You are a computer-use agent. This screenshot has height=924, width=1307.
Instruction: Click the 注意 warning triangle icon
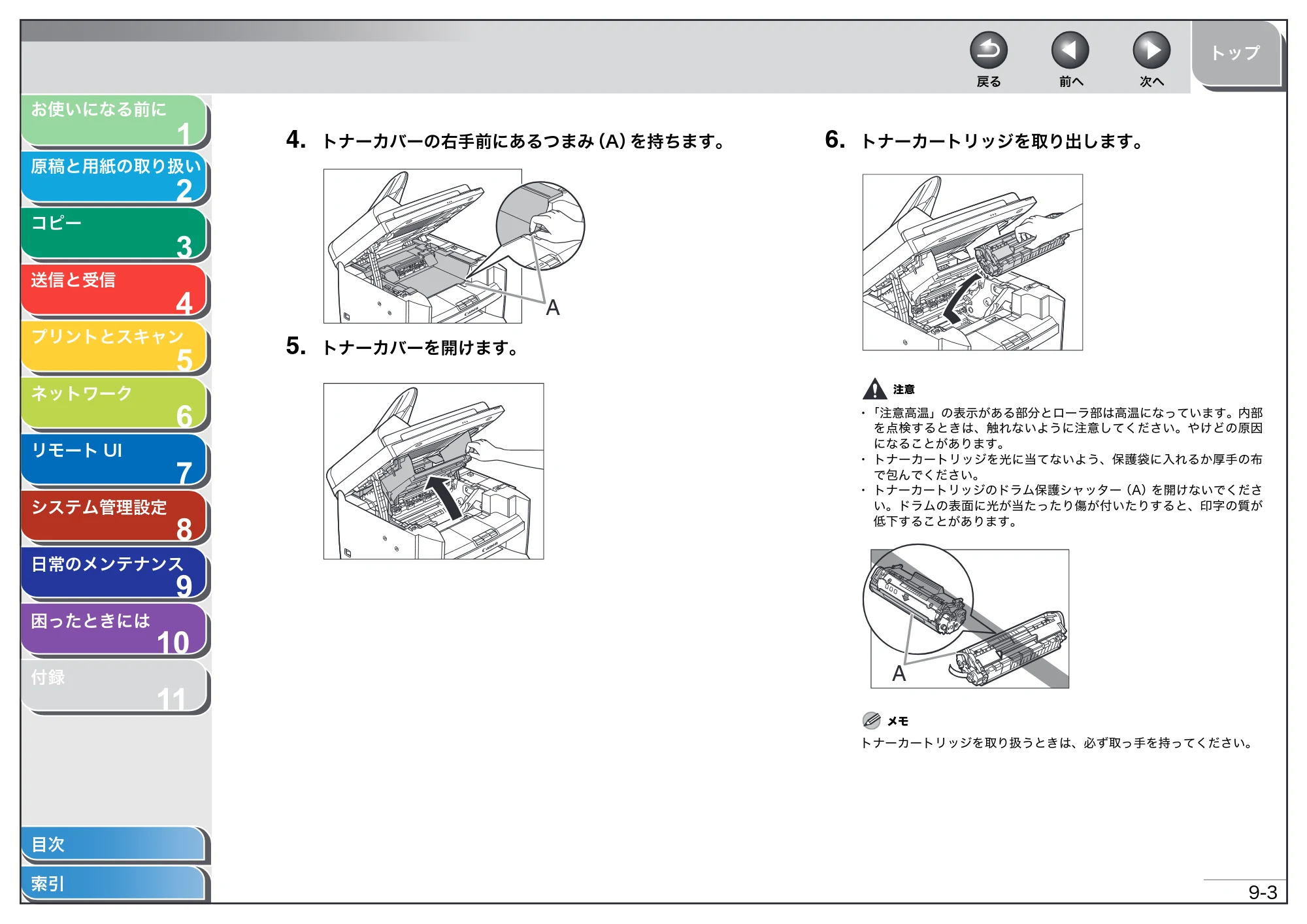pos(874,389)
